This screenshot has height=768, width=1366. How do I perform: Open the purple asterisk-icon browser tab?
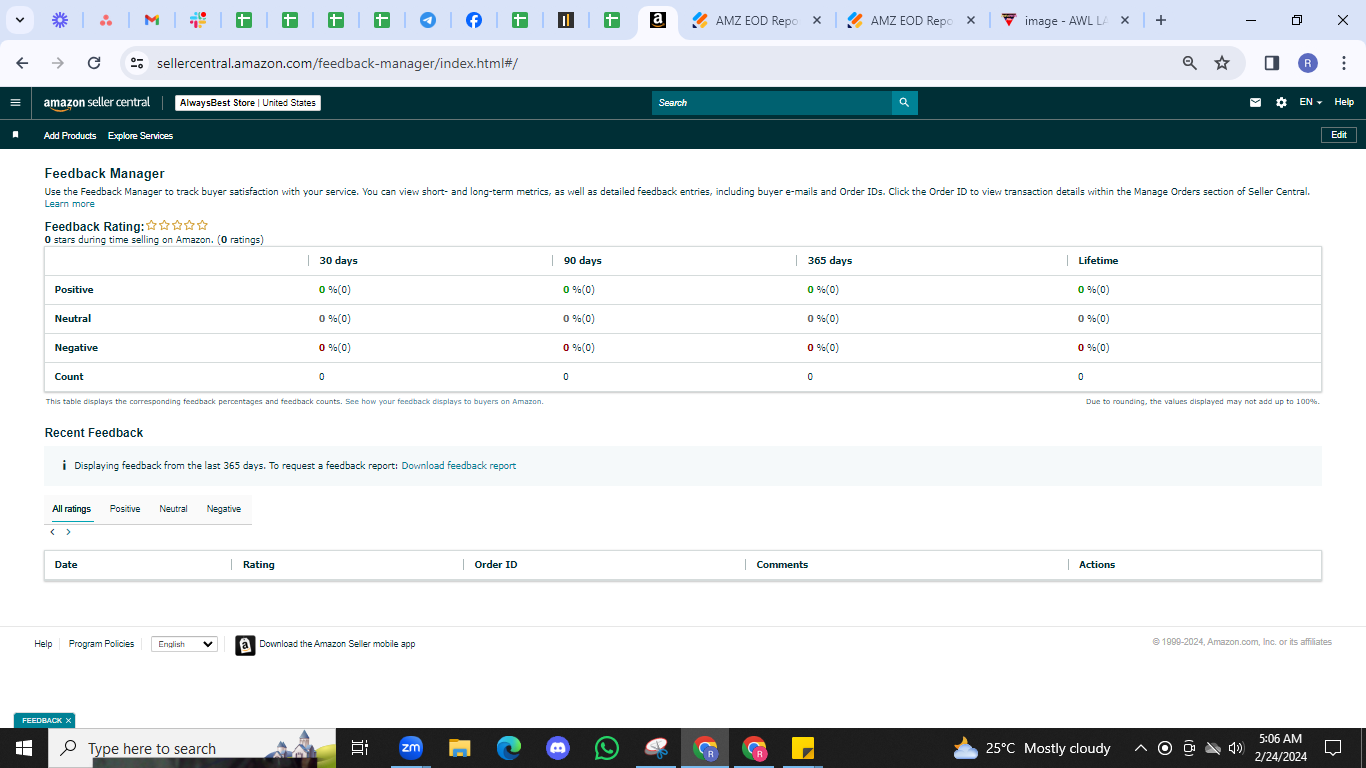click(60, 20)
